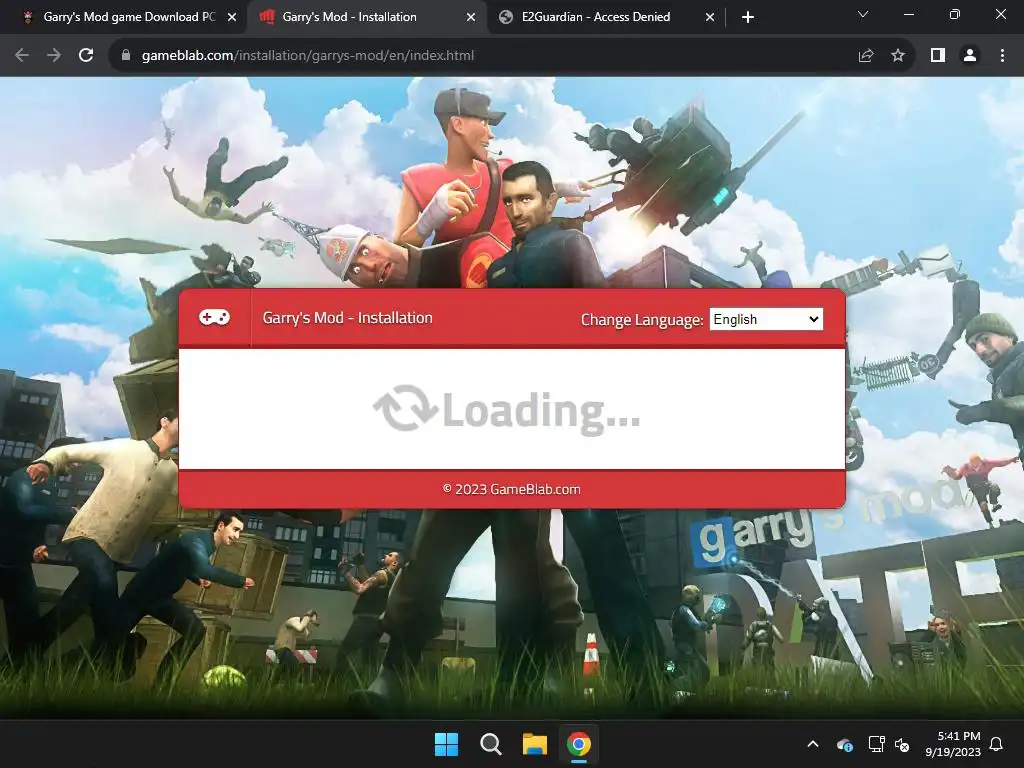Open the Chrome profile menu
Image resolution: width=1024 pixels, height=768 pixels.
point(970,56)
